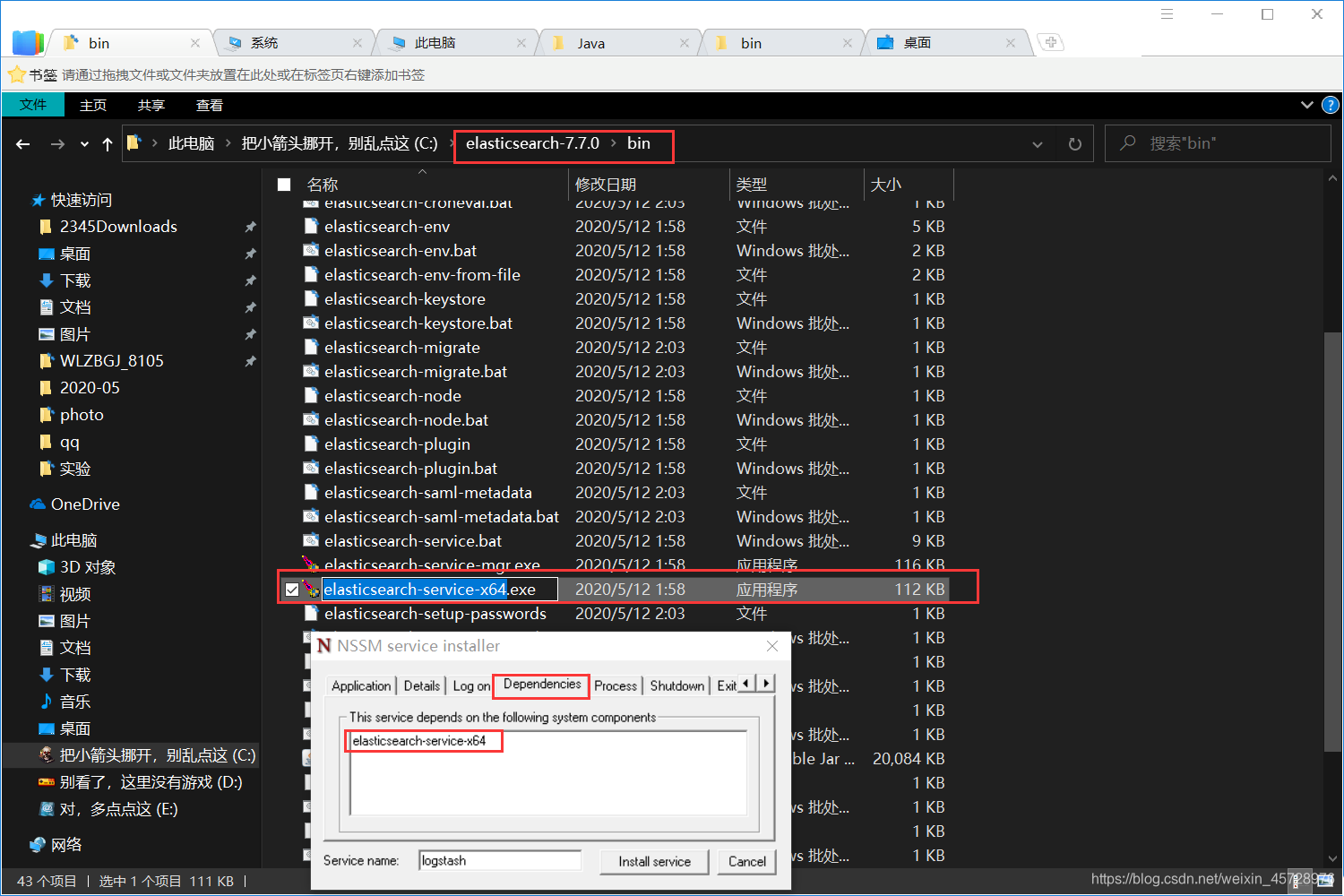Image resolution: width=1344 pixels, height=896 pixels.
Task: Open elasticsearch-service-mgr.exe in the file list
Action: click(x=432, y=564)
